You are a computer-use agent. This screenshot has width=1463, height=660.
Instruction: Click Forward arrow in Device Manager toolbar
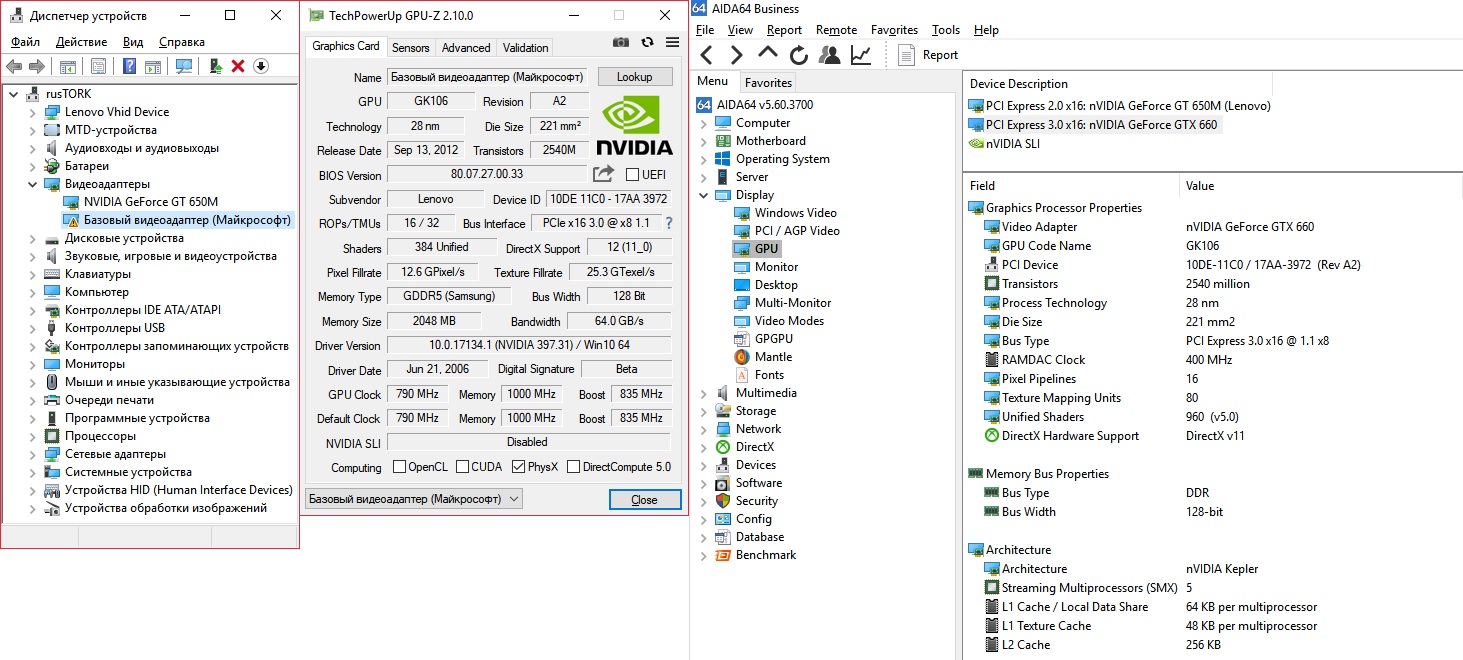(x=37, y=66)
